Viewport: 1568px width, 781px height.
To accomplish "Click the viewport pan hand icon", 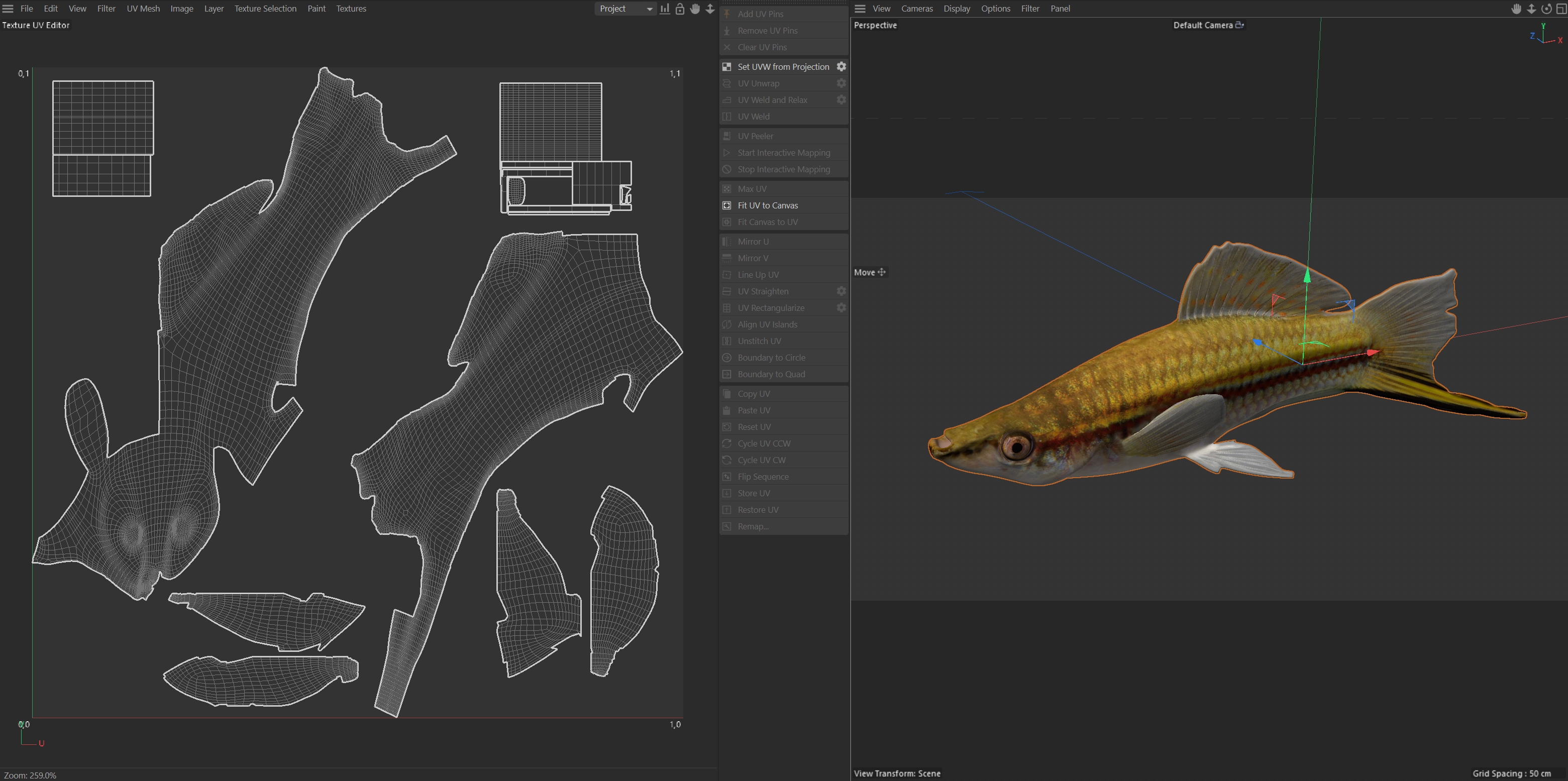I will (1516, 9).
